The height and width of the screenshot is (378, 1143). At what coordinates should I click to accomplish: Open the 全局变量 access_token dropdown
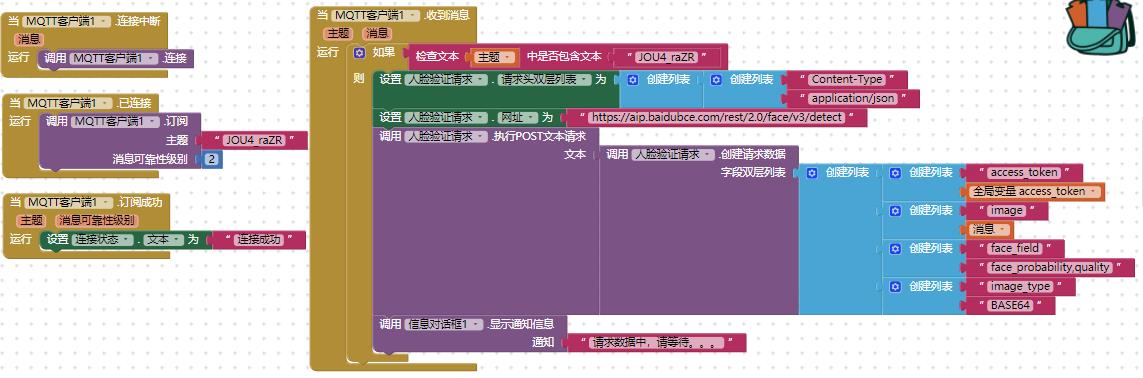coord(1037,192)
